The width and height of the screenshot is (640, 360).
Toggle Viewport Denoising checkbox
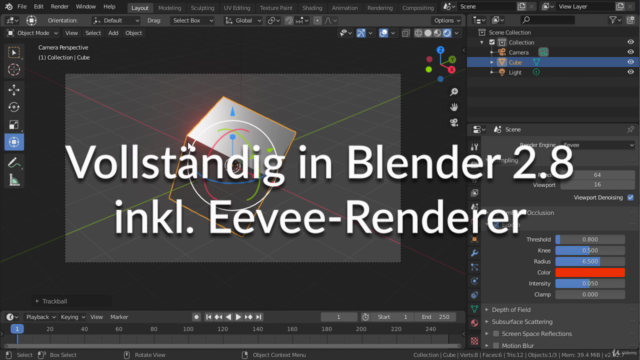click(631, 198)
